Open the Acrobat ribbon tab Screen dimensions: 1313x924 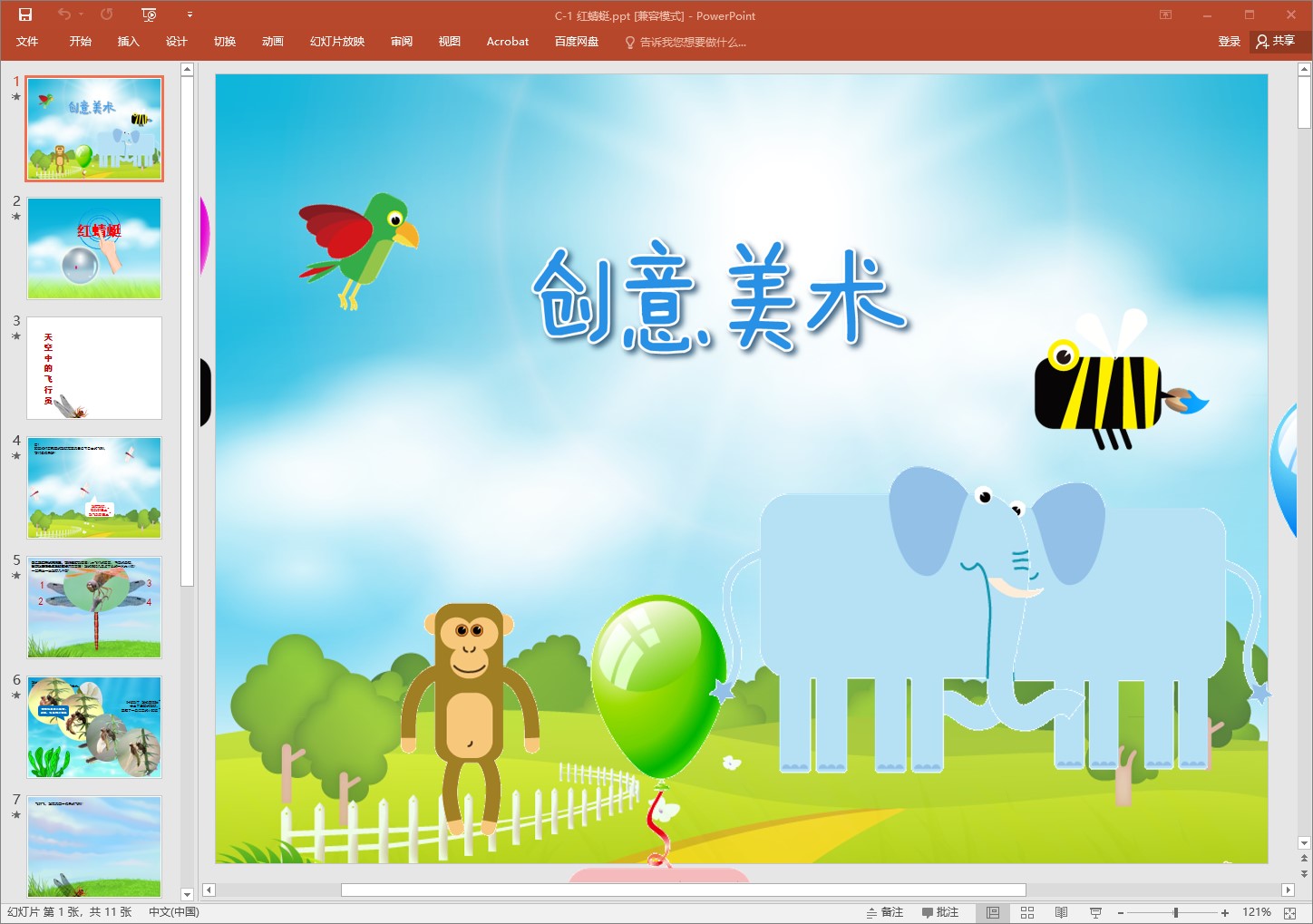tap(508, 42)
